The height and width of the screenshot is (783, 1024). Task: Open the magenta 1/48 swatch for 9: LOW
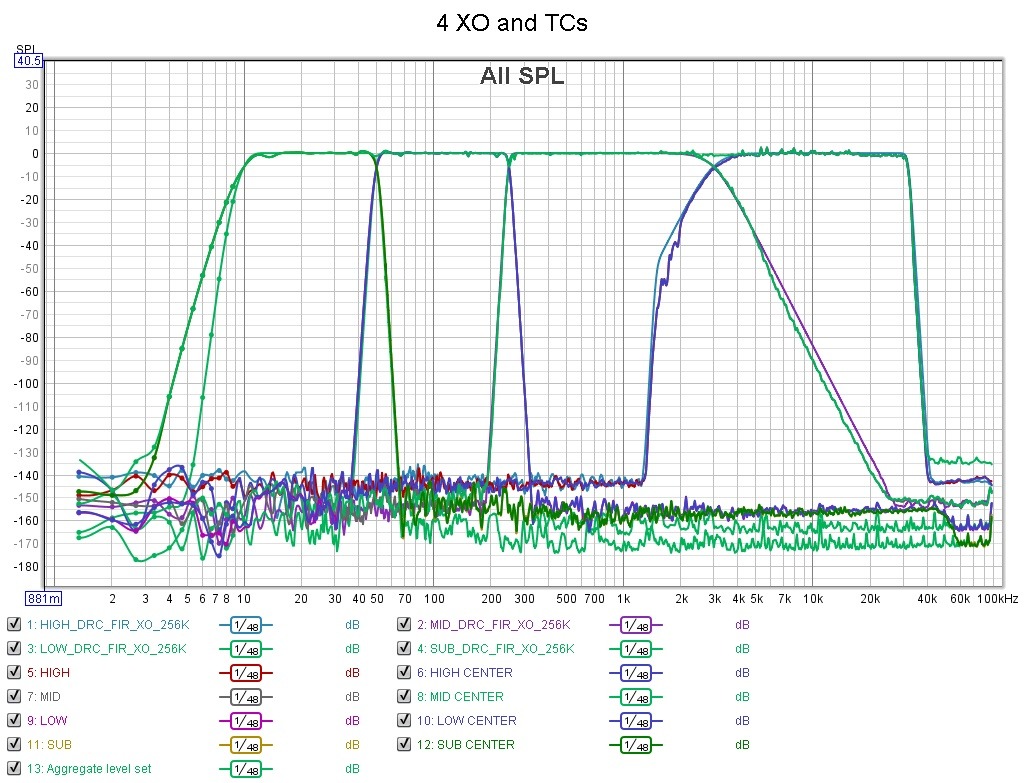(x=246, y=721)
